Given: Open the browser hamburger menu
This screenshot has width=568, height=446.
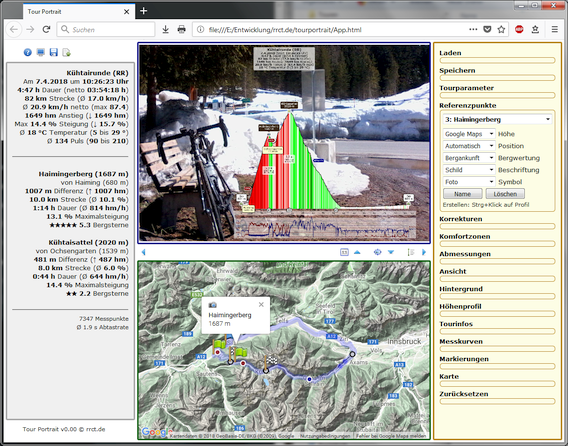Looking at the screenshot, I should (554, 30).
